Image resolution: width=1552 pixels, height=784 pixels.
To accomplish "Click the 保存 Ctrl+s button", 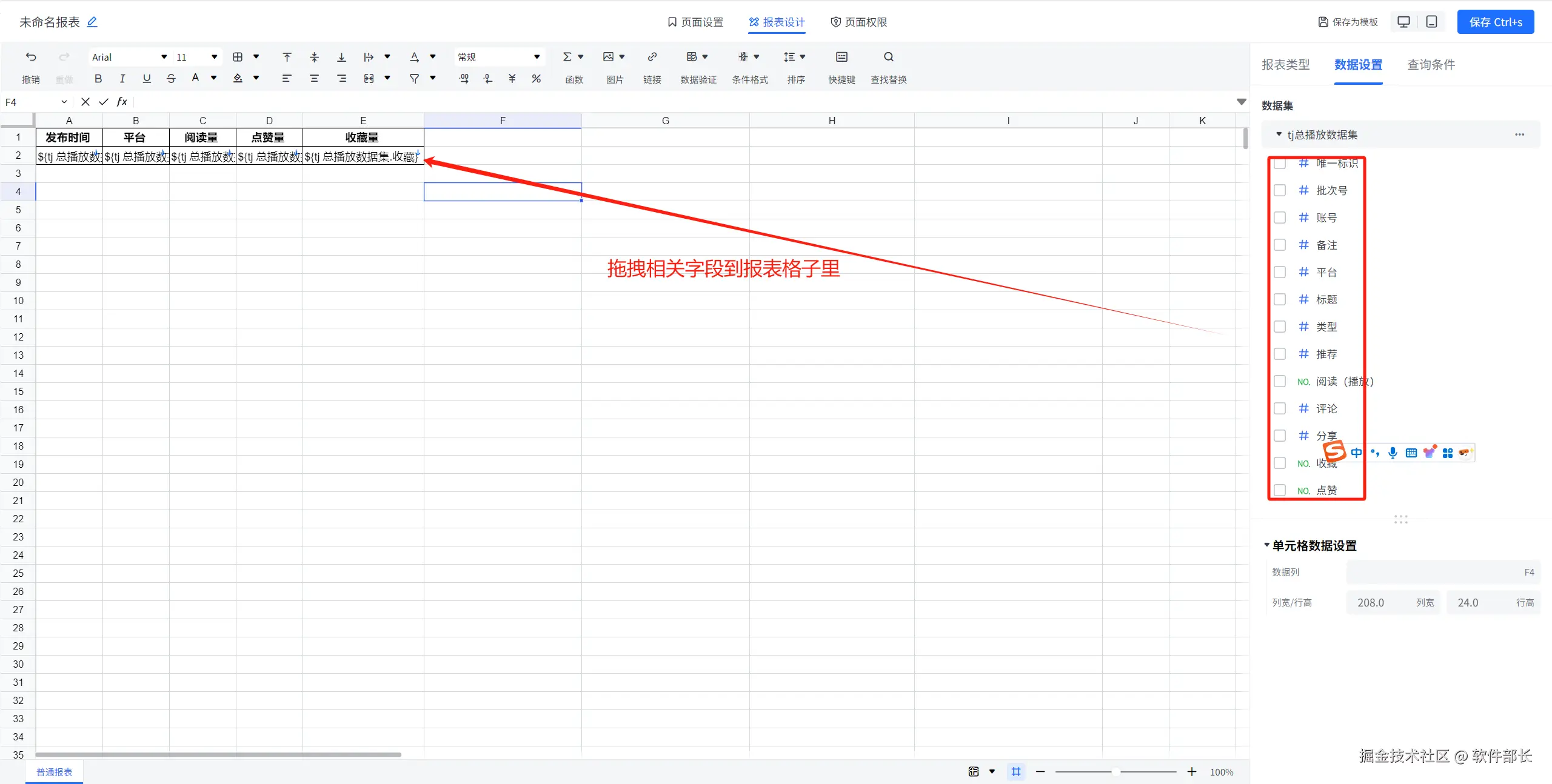I will coord(1495,22).
